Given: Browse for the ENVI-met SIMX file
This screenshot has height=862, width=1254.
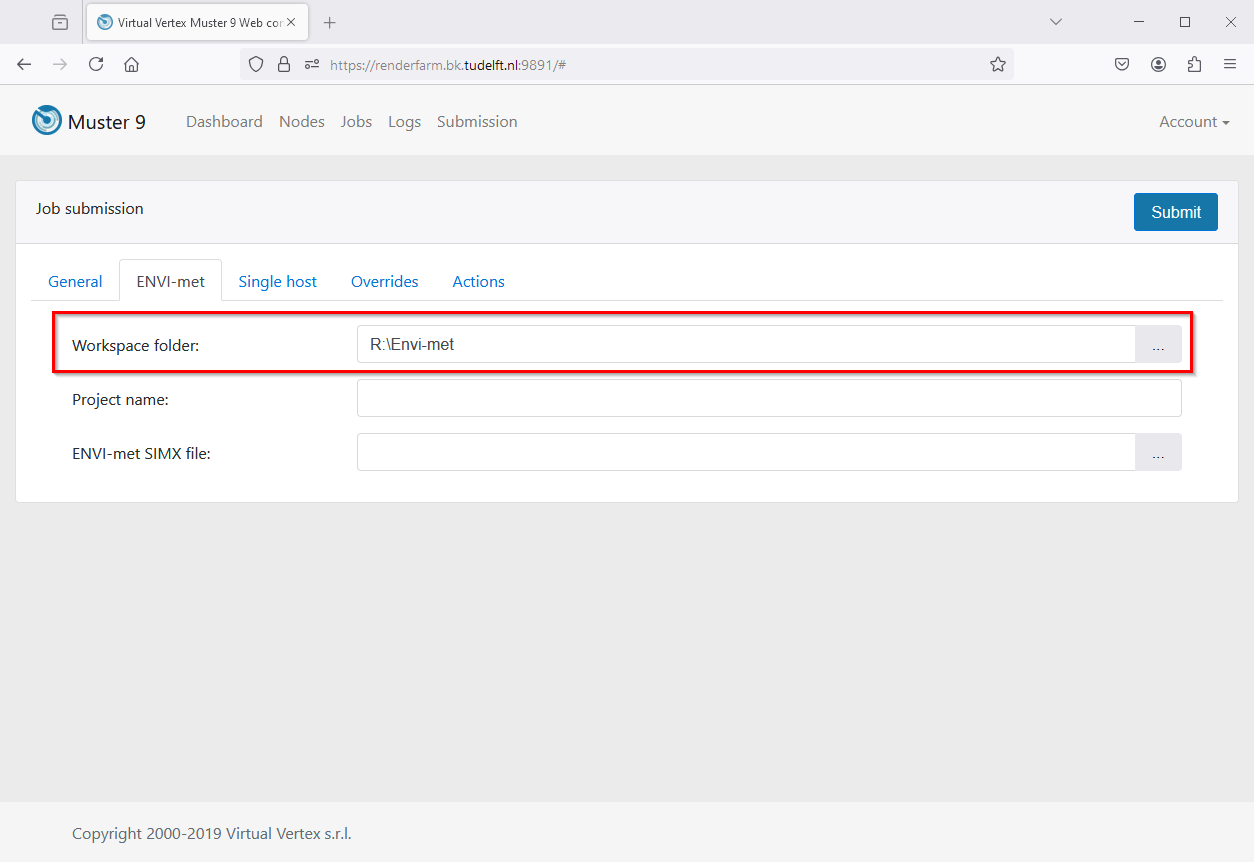Looking at the screenshot, I should click(x=1158, y=452).
